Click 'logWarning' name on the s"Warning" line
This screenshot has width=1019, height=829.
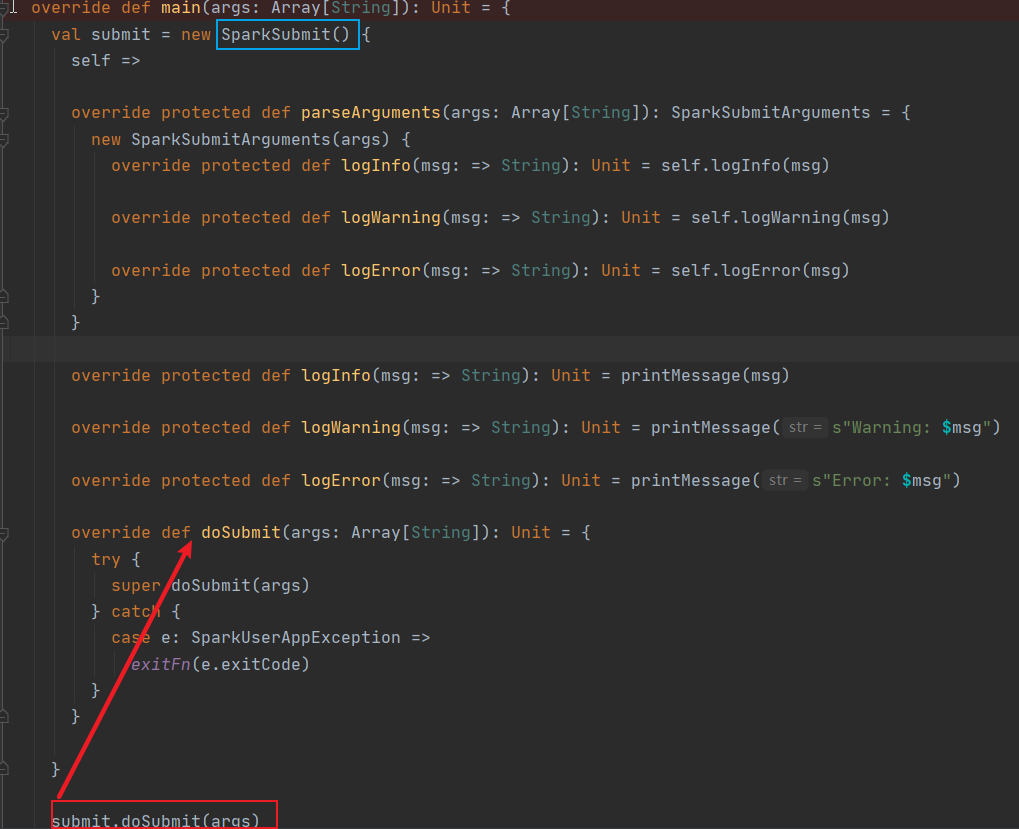(351, 427)
